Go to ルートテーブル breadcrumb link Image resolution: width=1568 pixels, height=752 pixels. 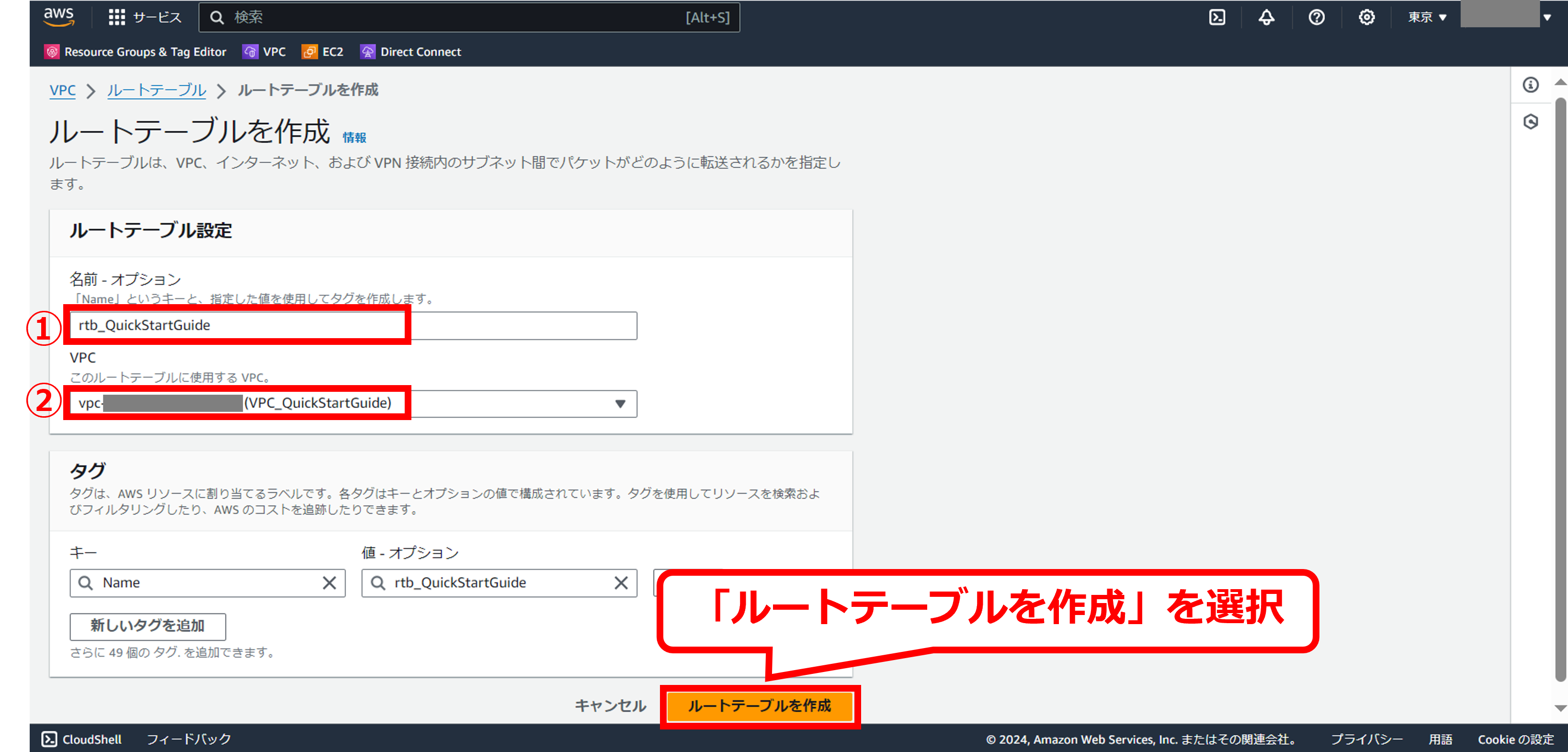click(157, 90)
